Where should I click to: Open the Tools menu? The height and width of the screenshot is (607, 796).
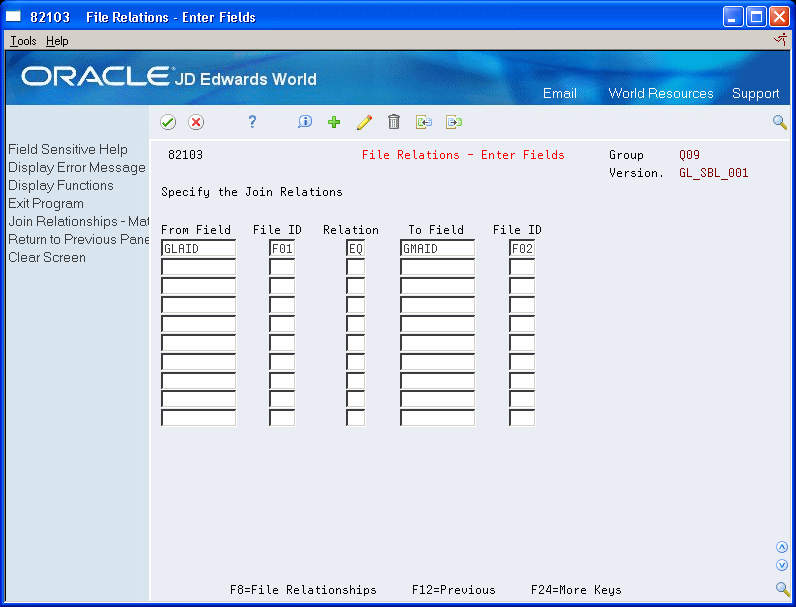pos(23,41)
